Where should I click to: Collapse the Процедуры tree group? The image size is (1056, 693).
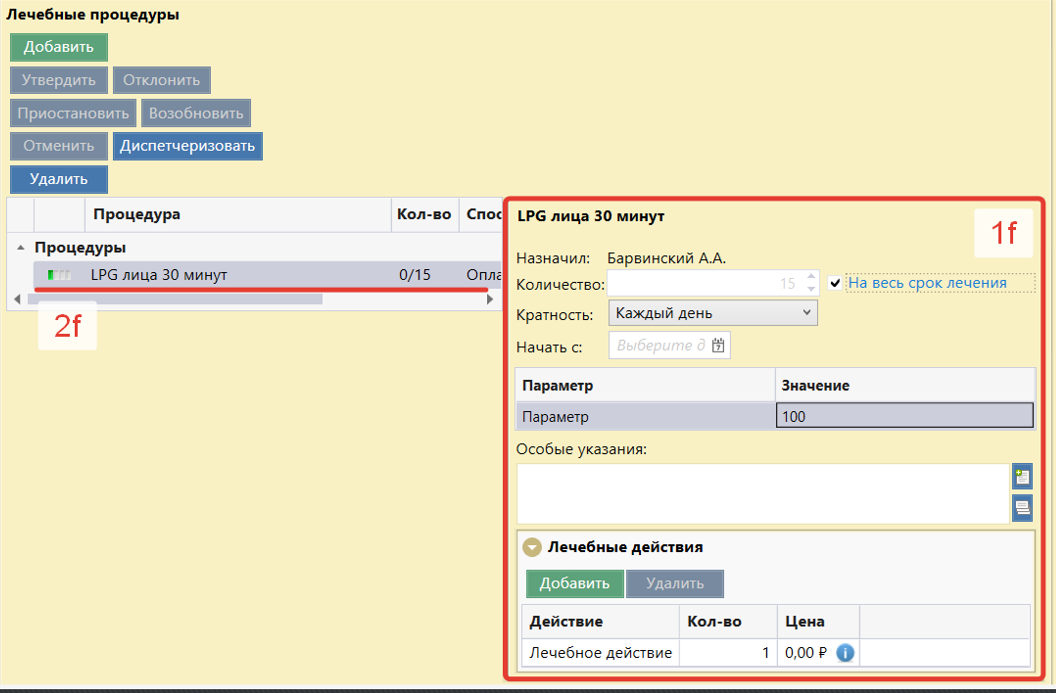(21, 247)
